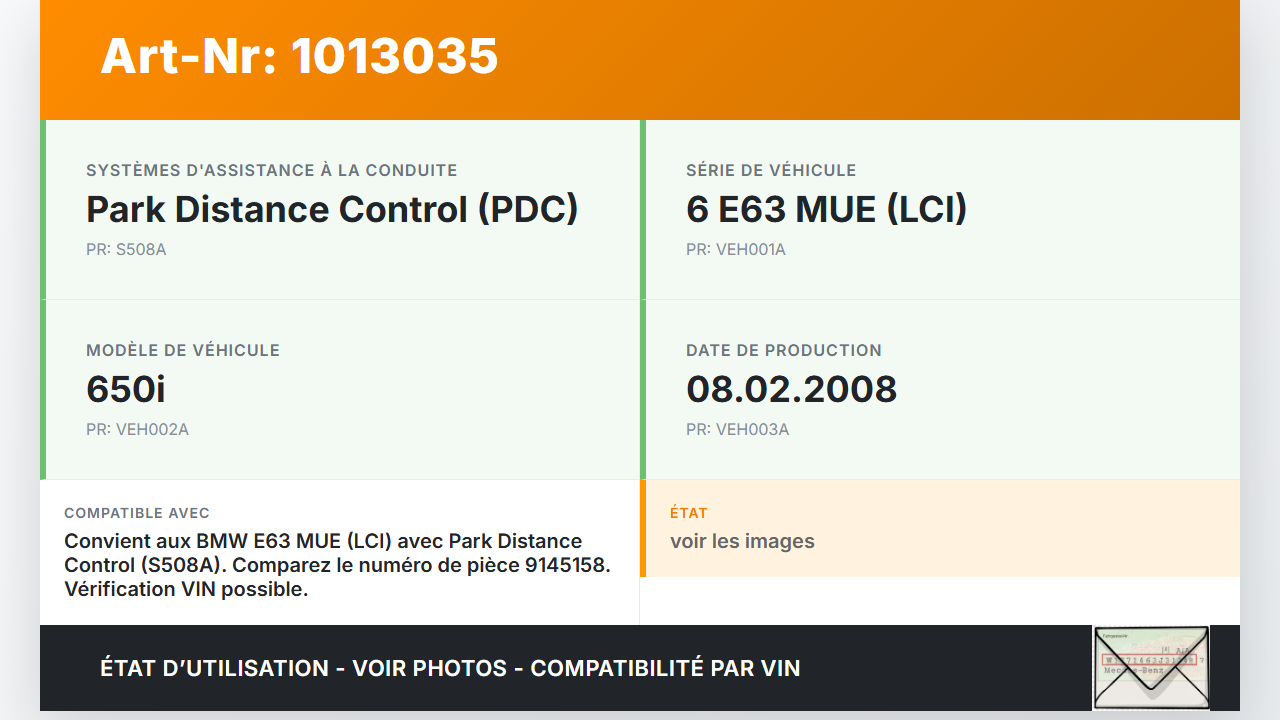Click the code "PR: VEH002A"

click(138, 429)
